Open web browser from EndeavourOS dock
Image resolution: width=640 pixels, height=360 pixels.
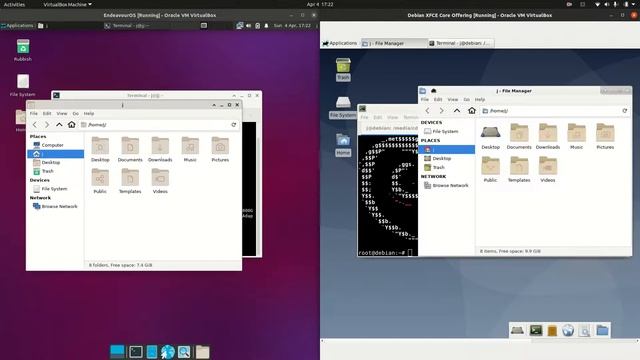[x=167, y=351]
